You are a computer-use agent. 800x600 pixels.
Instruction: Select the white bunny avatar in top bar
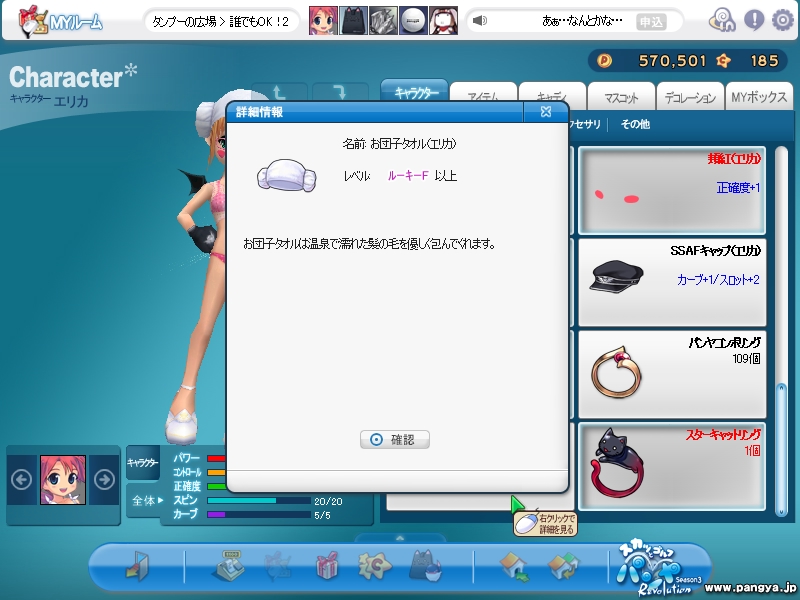click(x=443, y=21)
